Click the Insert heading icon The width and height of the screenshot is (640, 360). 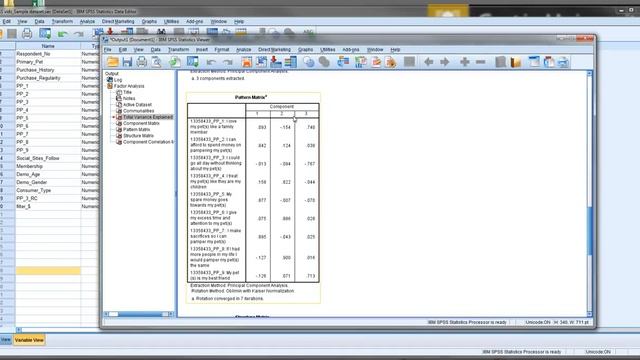coord(534,62)
